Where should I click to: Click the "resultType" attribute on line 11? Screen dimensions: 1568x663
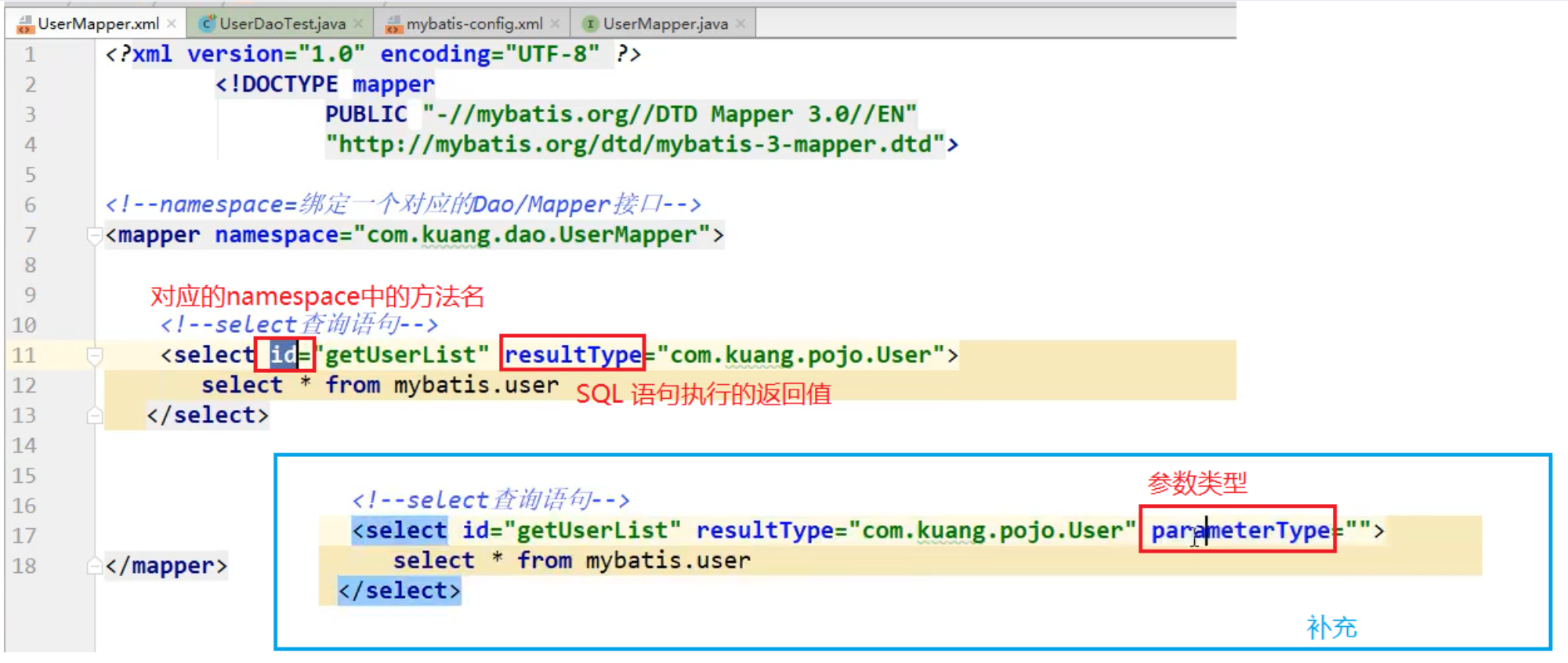coord(573,355)
